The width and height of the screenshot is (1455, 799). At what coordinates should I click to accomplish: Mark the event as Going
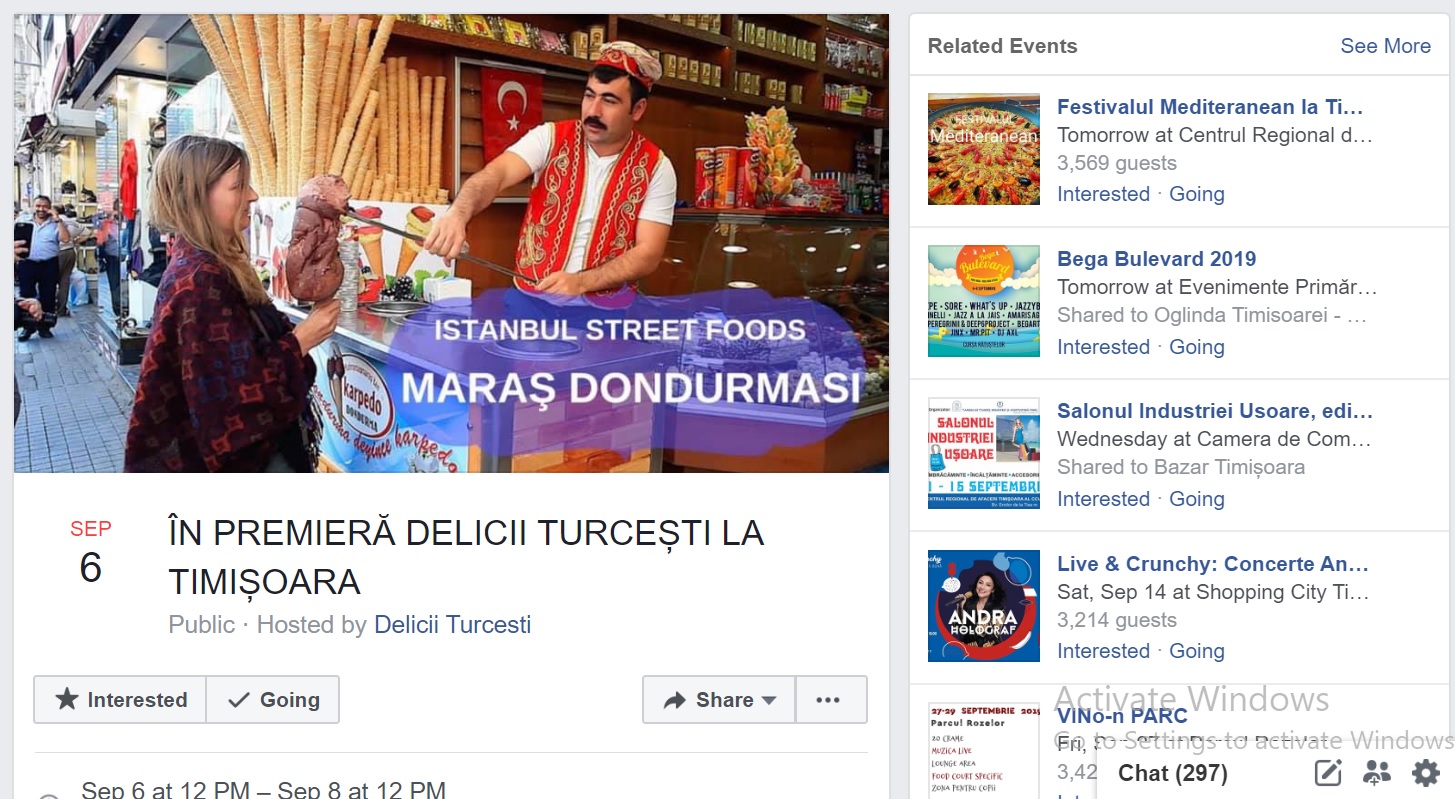(273, 700)
